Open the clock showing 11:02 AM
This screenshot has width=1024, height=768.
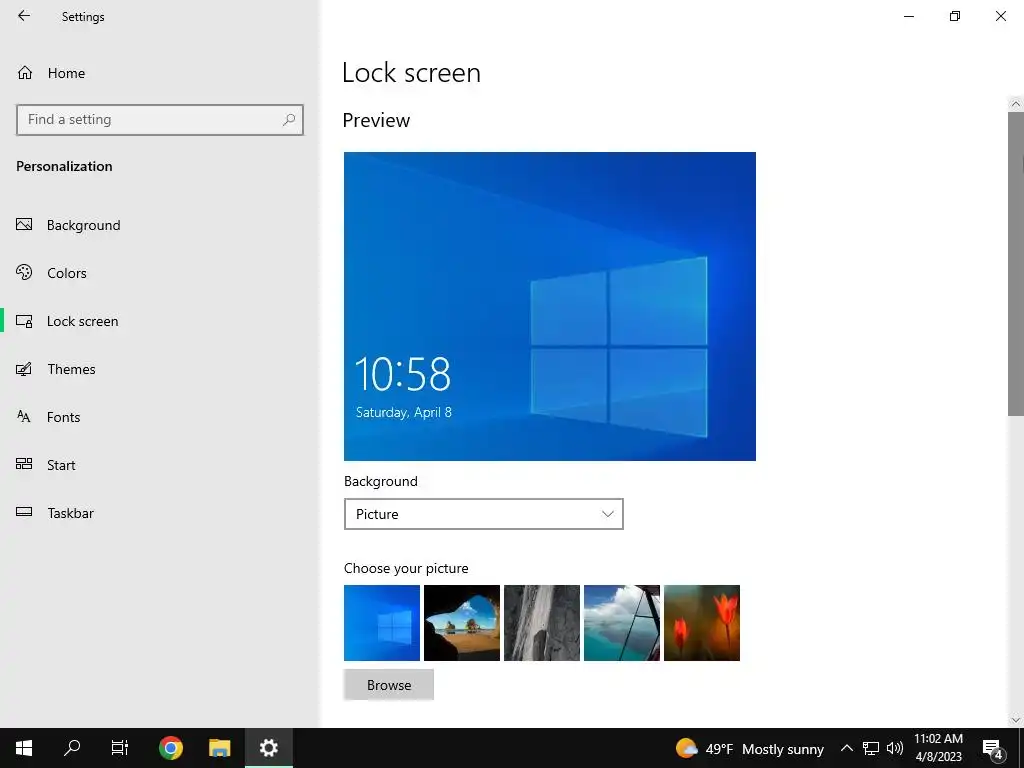[x=938, y=748]
